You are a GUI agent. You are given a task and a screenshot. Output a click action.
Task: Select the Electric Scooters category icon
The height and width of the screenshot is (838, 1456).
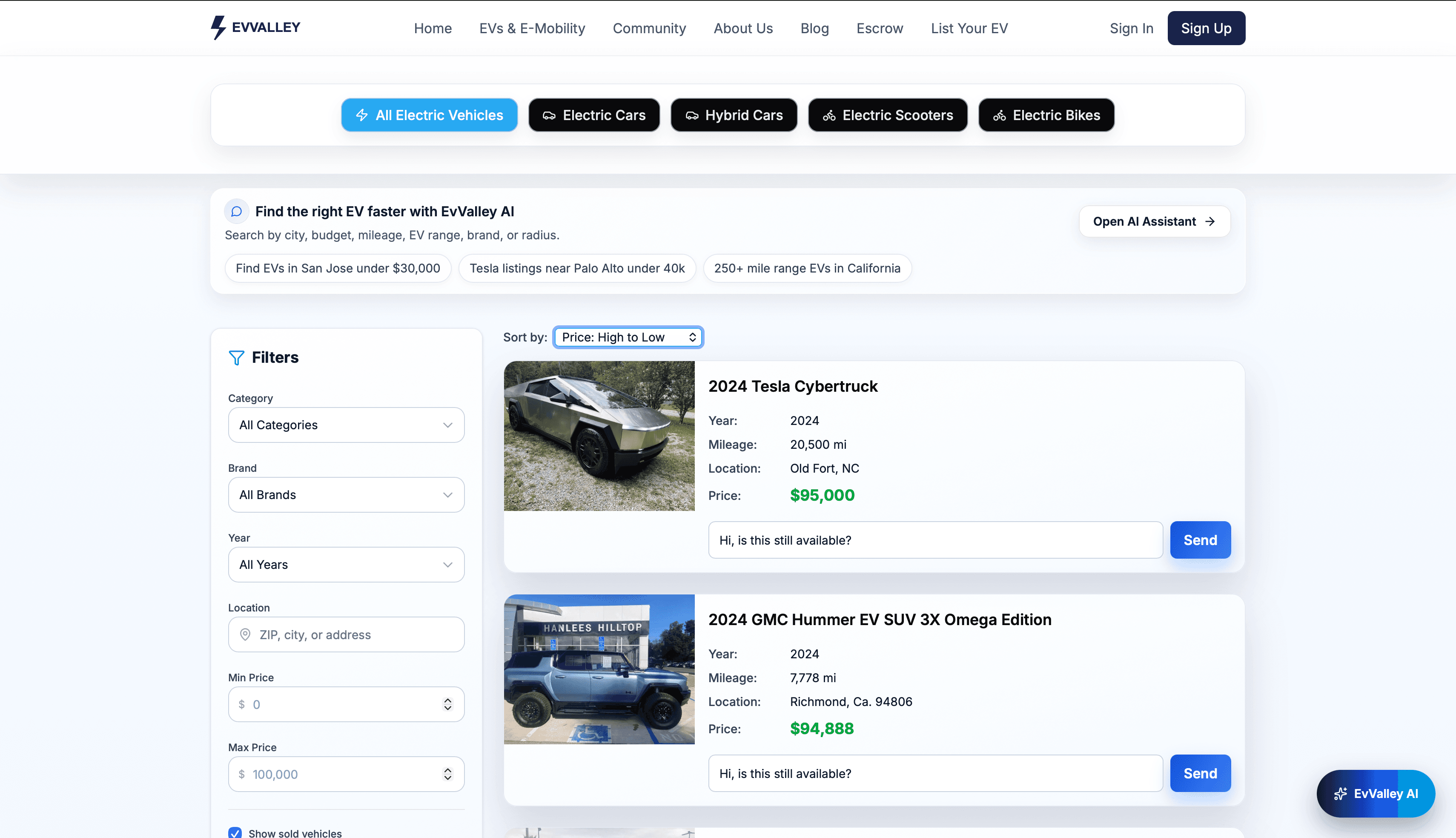[x=830, y=115]
